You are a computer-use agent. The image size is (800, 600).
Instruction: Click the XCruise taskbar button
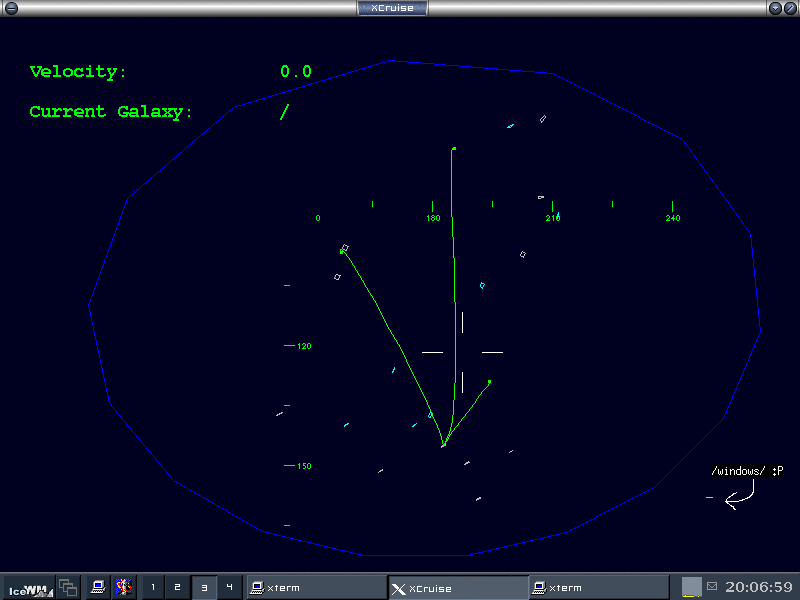[457, 588]
